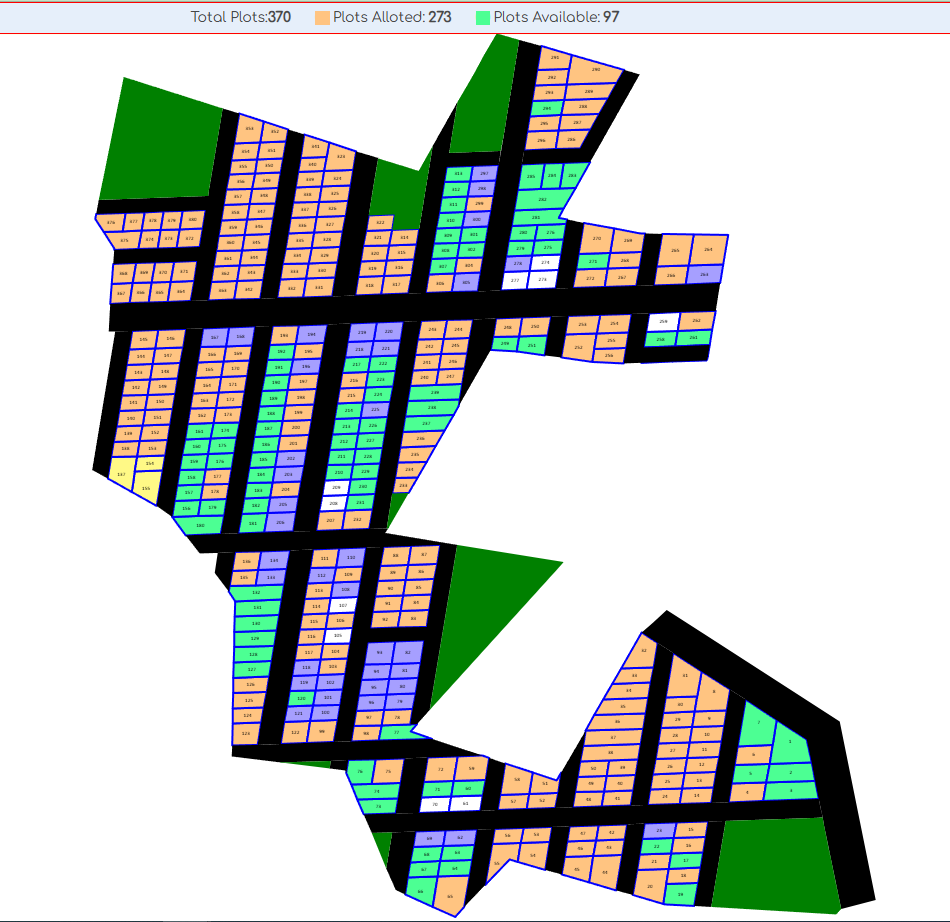
Task: Select orange plot 265
Action: tap(674, 250)
